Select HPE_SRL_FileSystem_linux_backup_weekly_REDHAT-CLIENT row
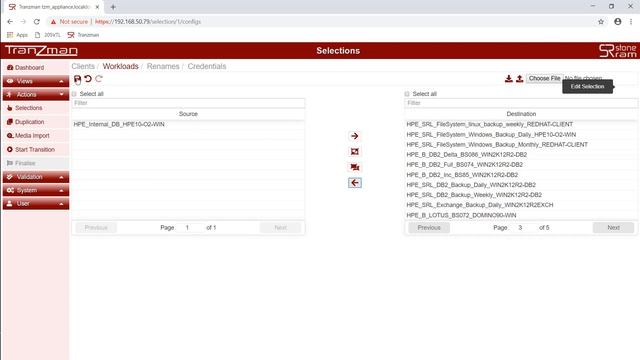This screenshot has width=640, height=360. (521, 124)
